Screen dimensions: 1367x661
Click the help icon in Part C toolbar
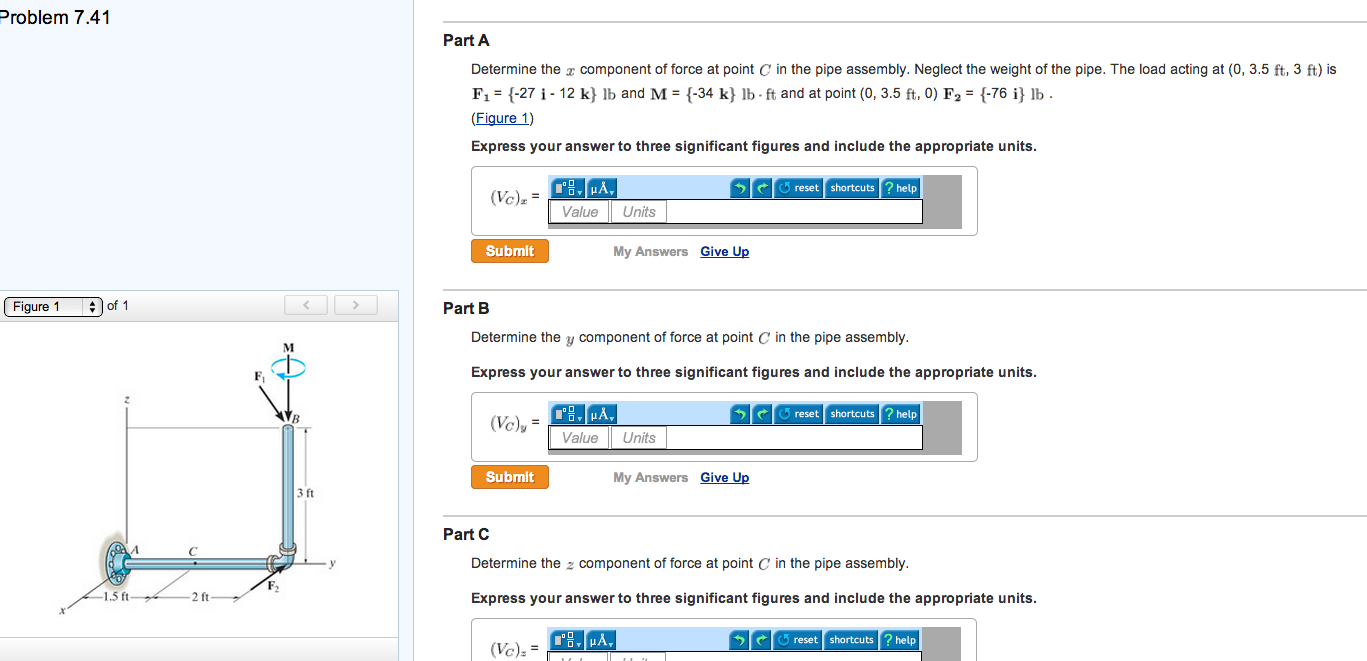[x=899, y=639]
